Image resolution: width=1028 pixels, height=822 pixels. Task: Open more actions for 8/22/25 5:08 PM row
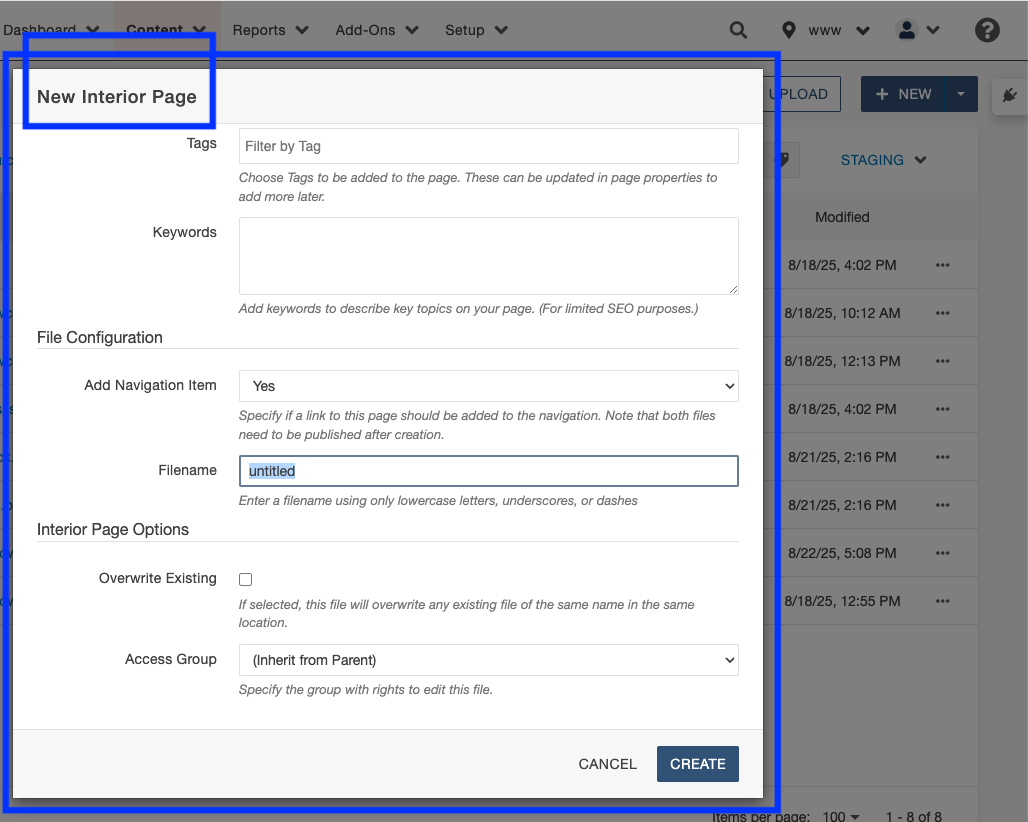click(942, 553)
